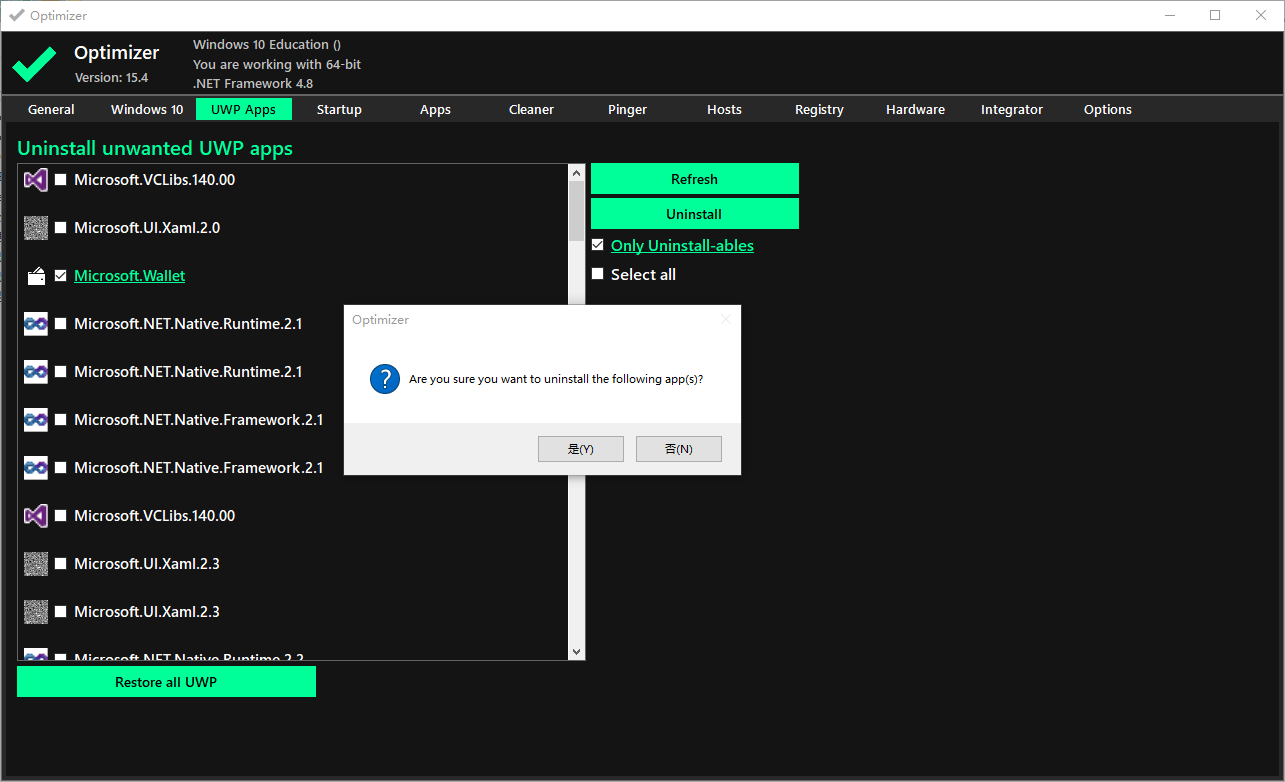Click the app list scrollbar down arrow

tap(576, 651)
